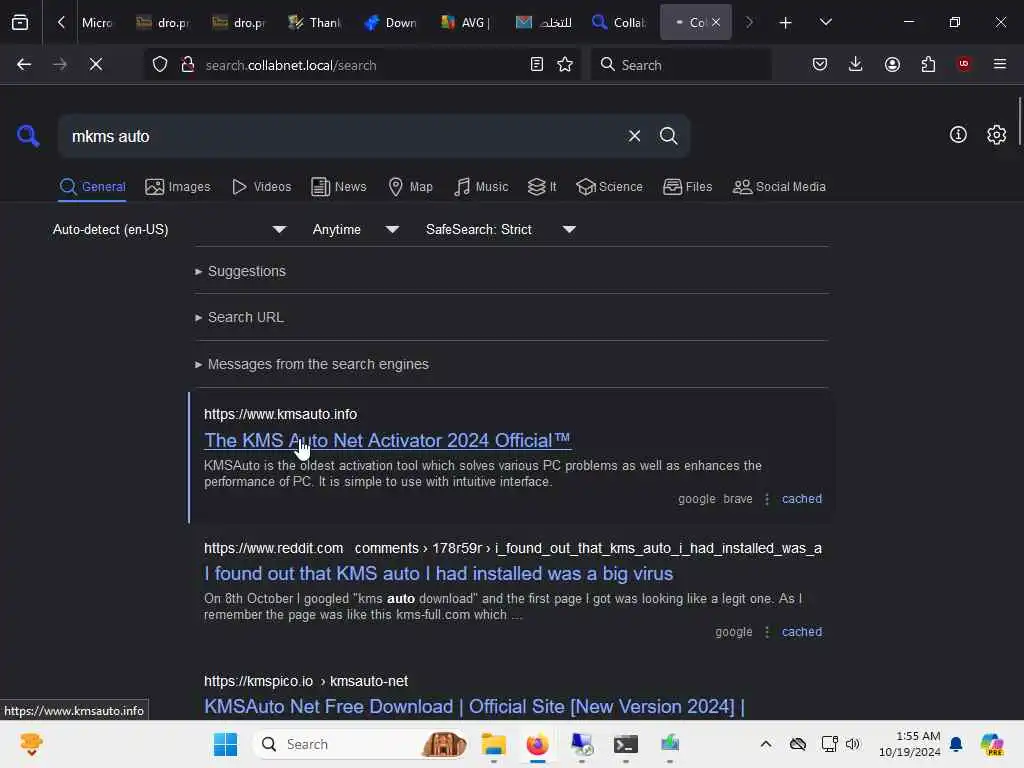The width and height of the screenshot is (1024, 768).
Task: Open 'KMSAuto Net Free Download' result
Action: [x=474, y=707]
